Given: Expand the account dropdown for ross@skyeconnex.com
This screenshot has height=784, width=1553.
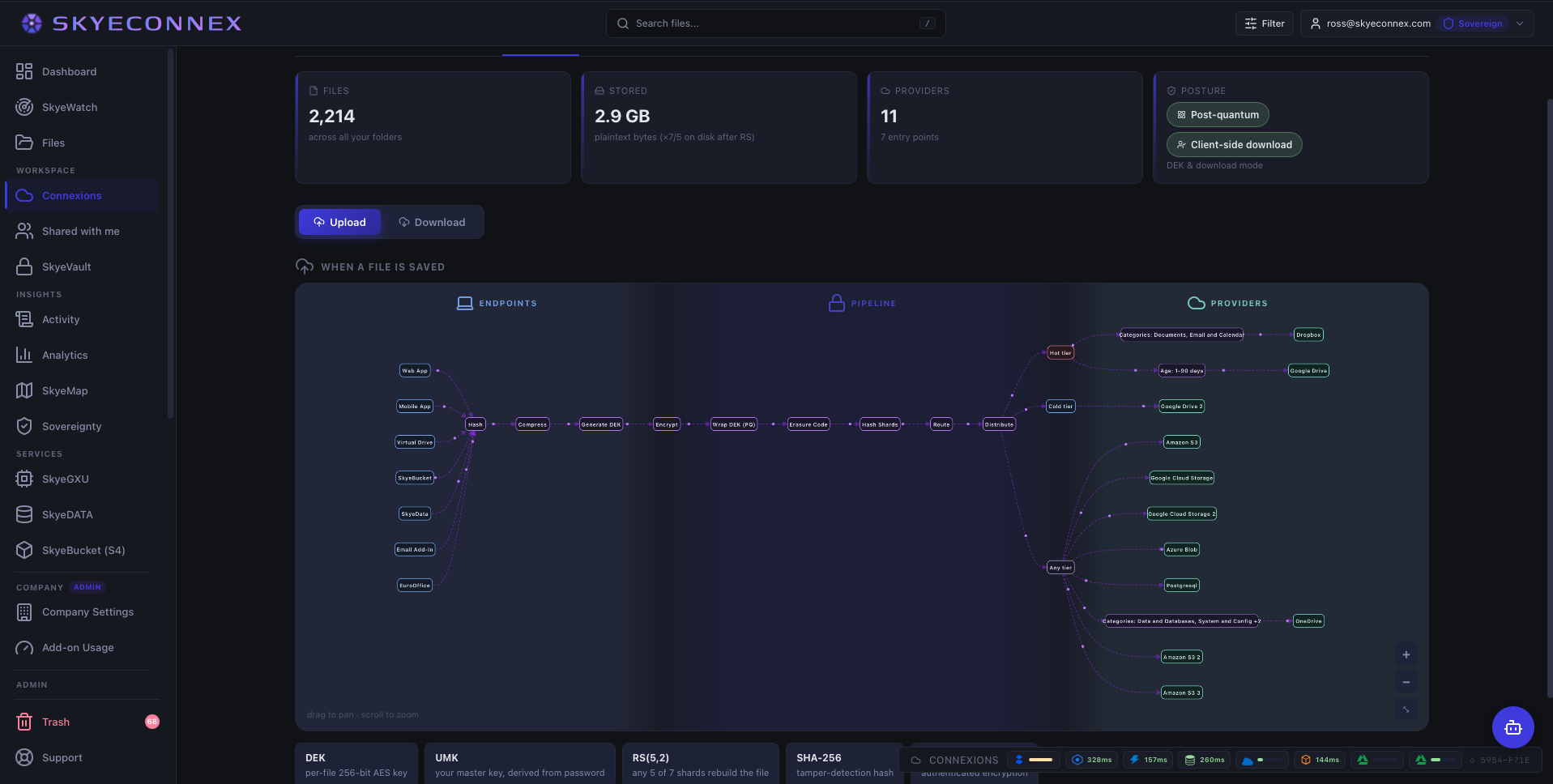Looking at the screenshot, I should tap(1417, 23).
